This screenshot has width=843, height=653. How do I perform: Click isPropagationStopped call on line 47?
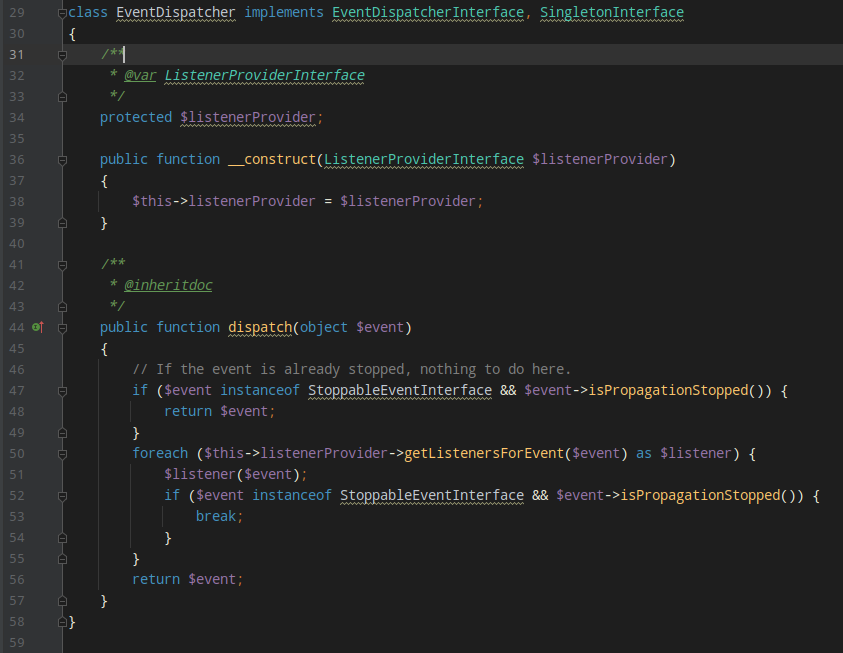tap(668, 390)
